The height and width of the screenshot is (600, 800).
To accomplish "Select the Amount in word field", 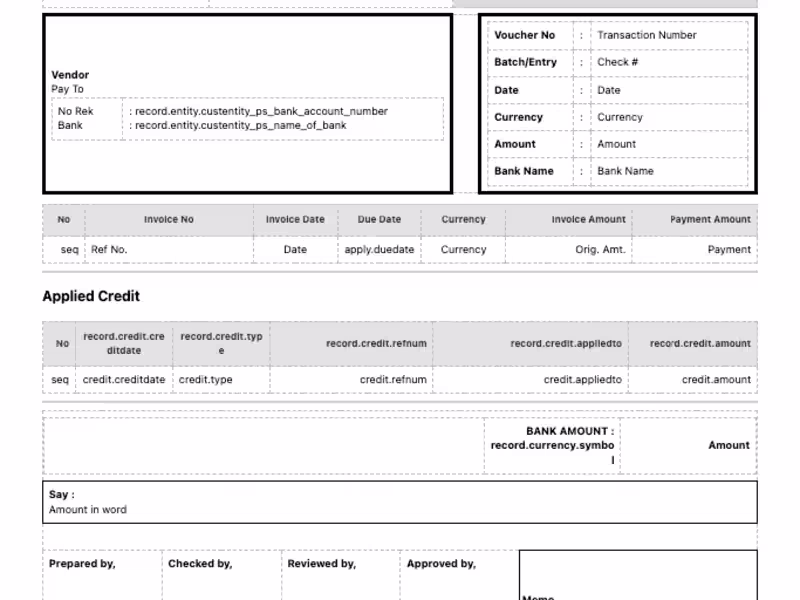I will click(x=88, y=510).
